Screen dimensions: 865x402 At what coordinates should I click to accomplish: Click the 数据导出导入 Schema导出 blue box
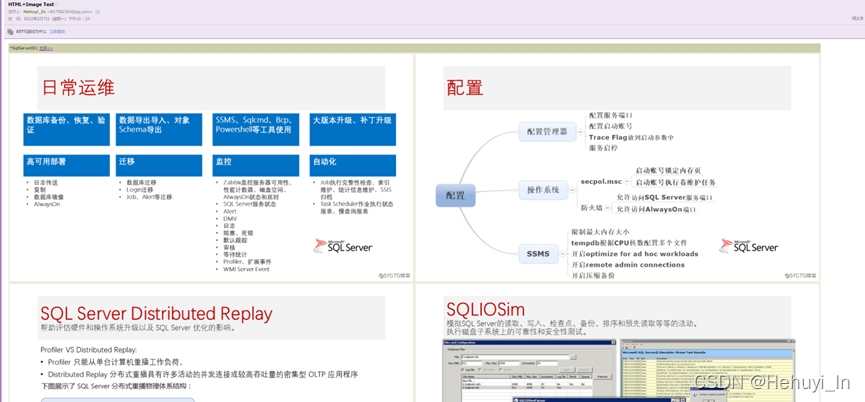159,130
